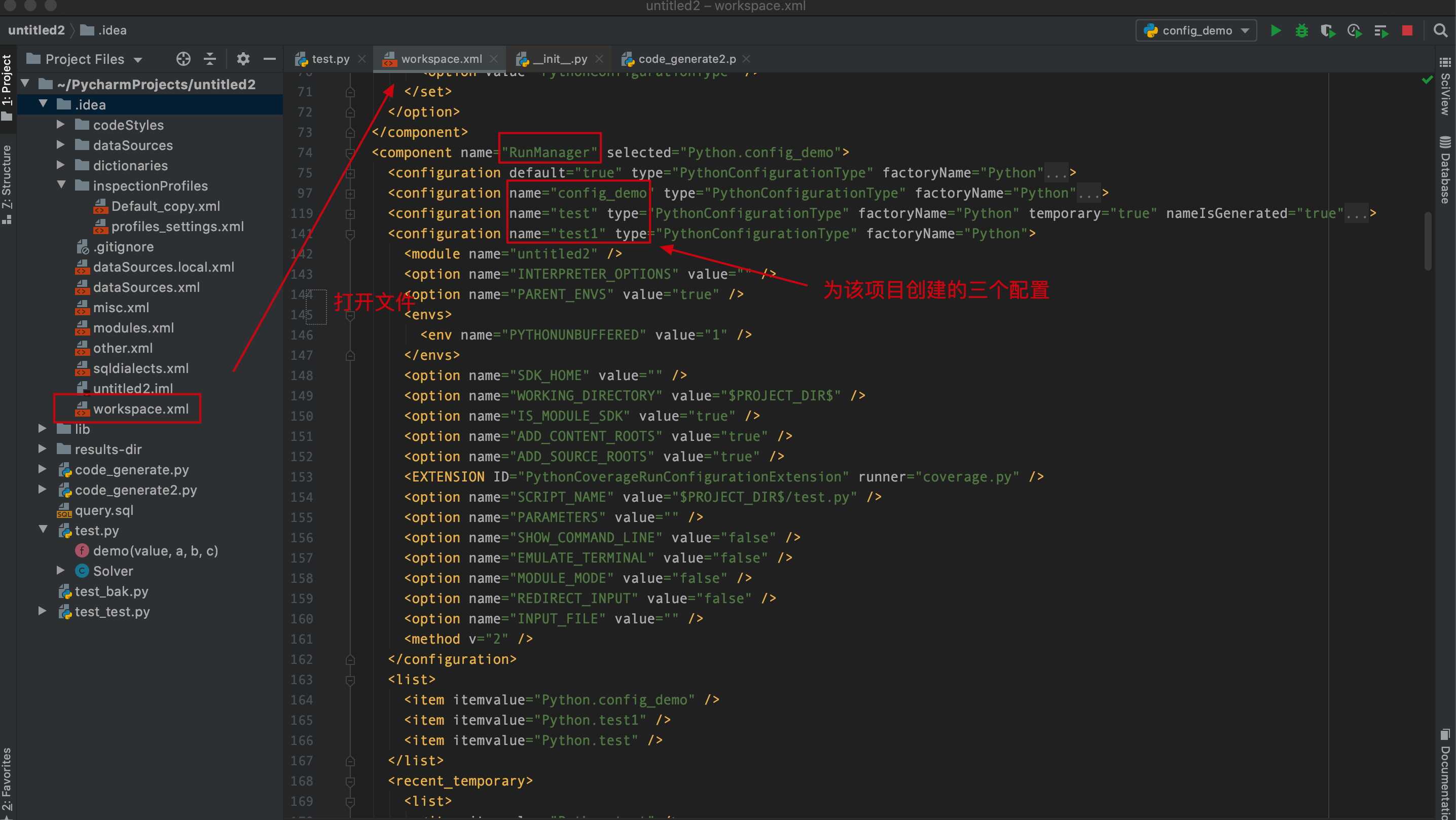The image size is (1456, 820).
Task: Select misc.xml in the tree
Action: [x=121, y=308]
